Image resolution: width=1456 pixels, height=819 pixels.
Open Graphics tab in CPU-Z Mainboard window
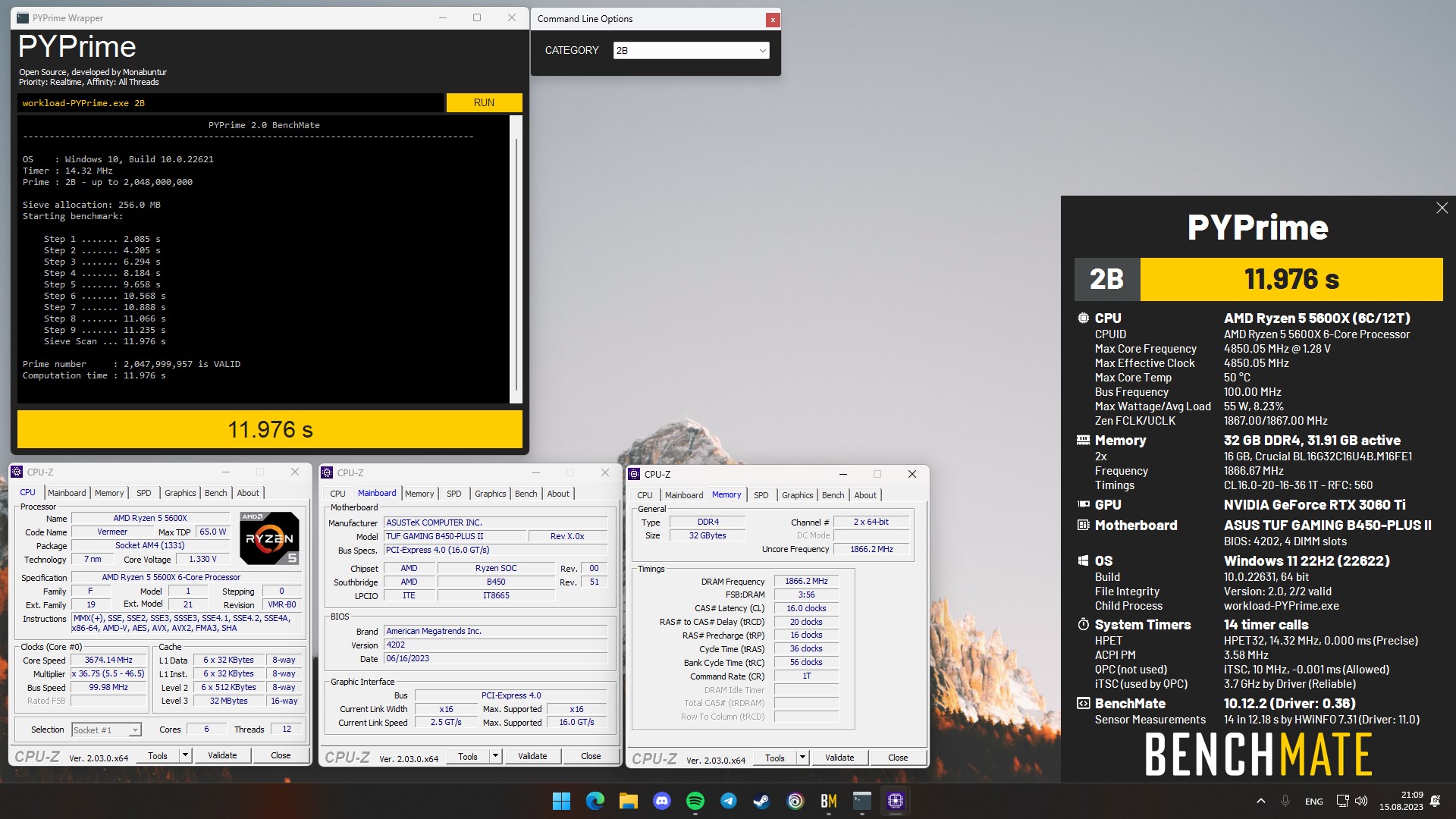[x=490, y=494]
